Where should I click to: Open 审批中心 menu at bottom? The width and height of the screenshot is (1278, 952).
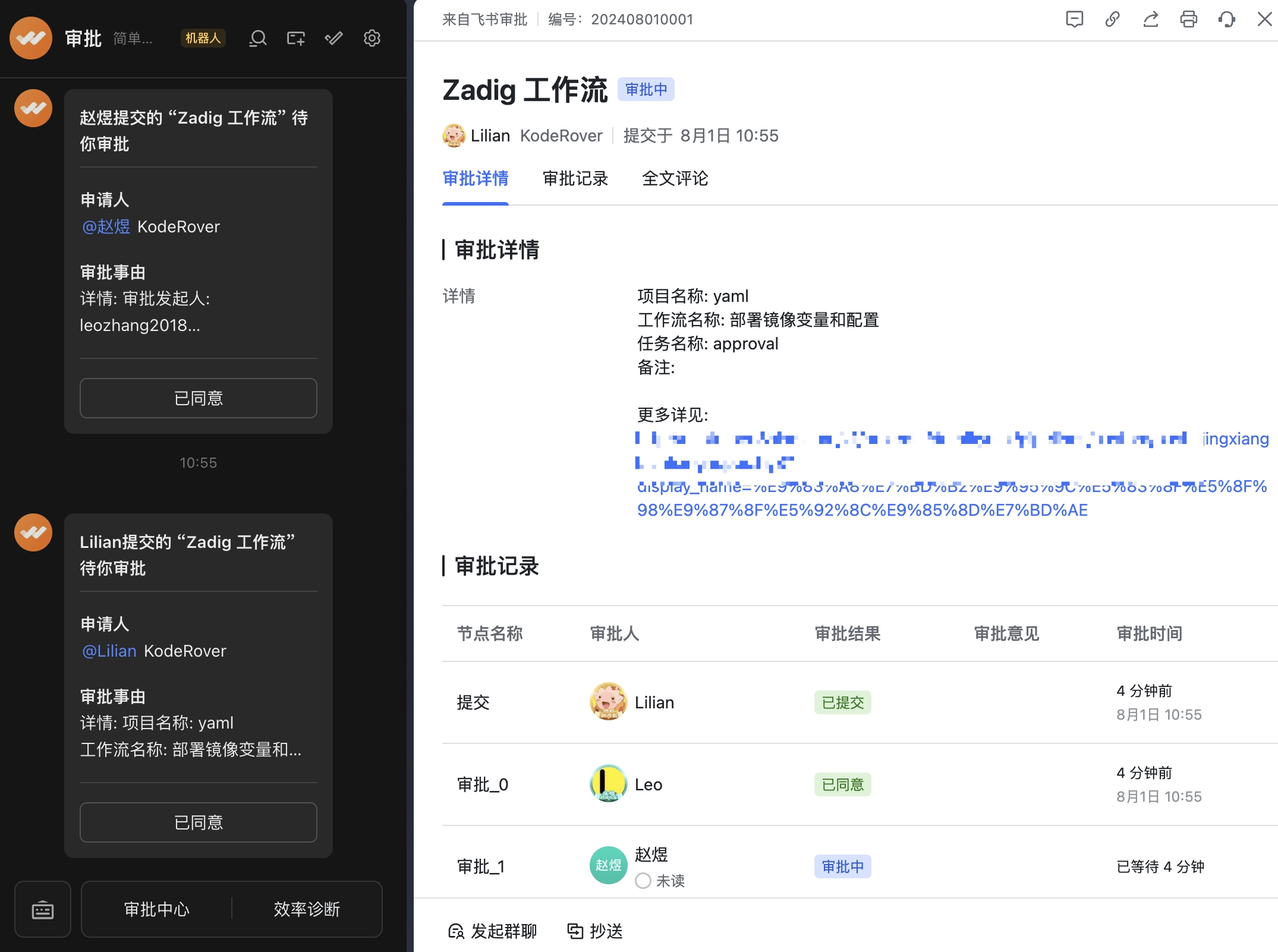coord(157,909)
